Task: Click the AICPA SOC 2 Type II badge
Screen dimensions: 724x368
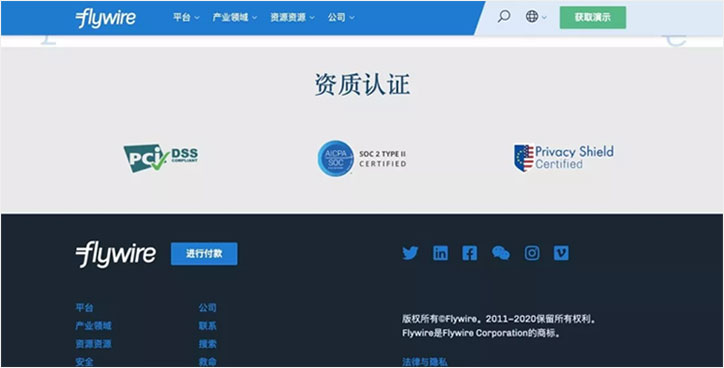Action: 362,158
